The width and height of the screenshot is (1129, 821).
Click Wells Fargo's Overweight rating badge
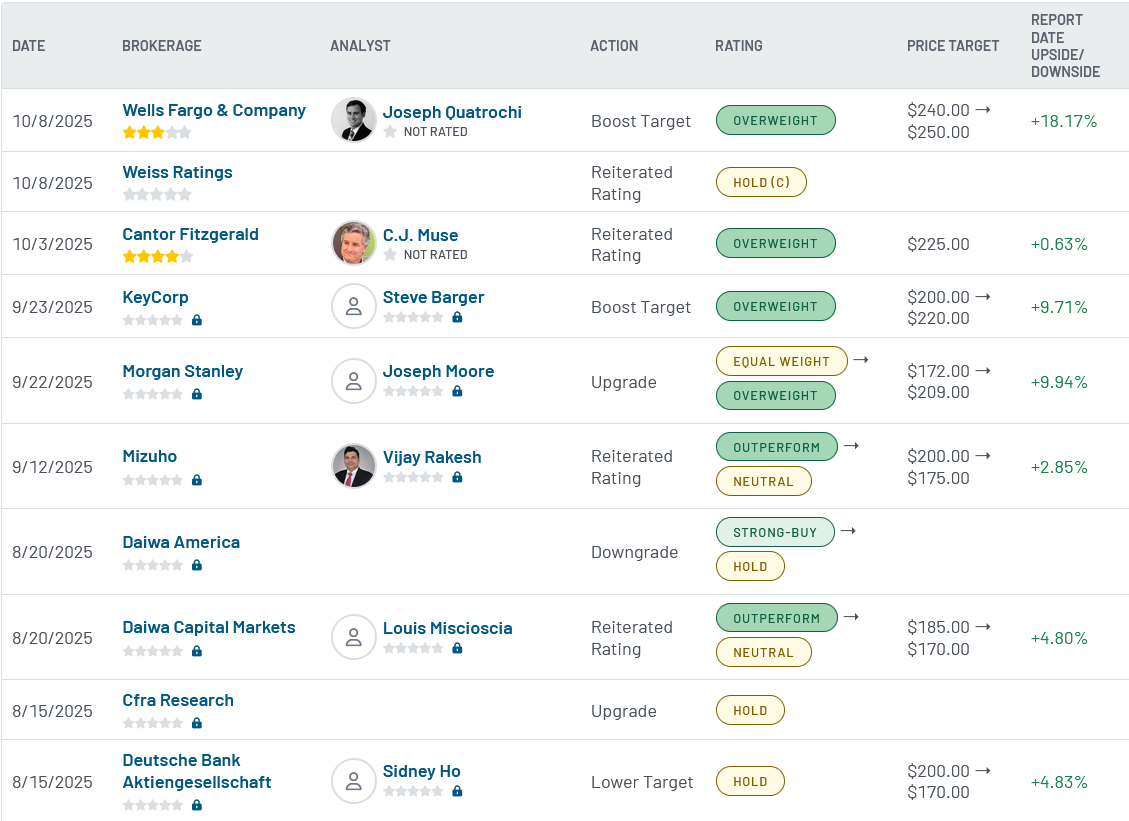tap(775, 120)
